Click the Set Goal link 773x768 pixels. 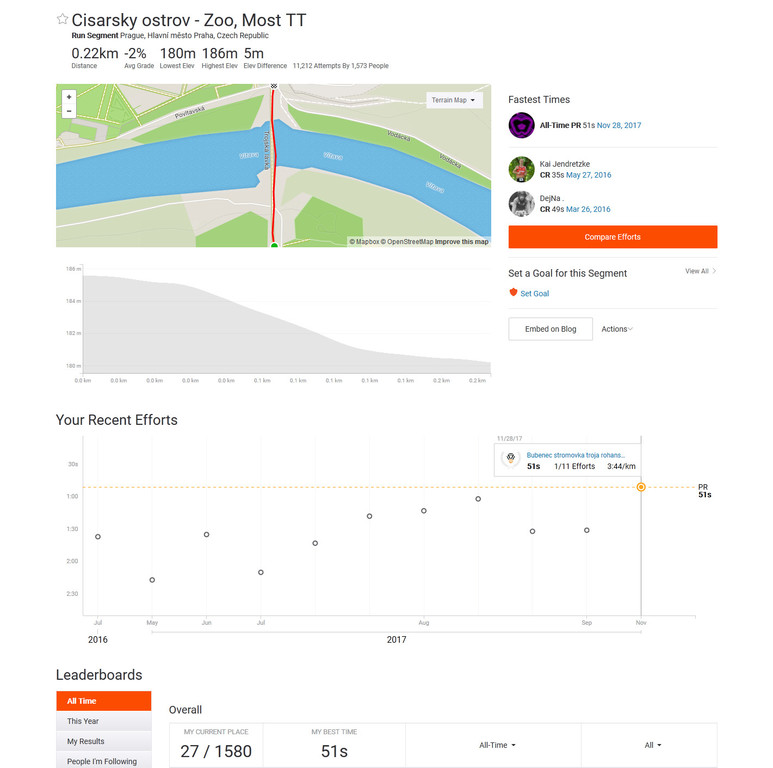534,293
